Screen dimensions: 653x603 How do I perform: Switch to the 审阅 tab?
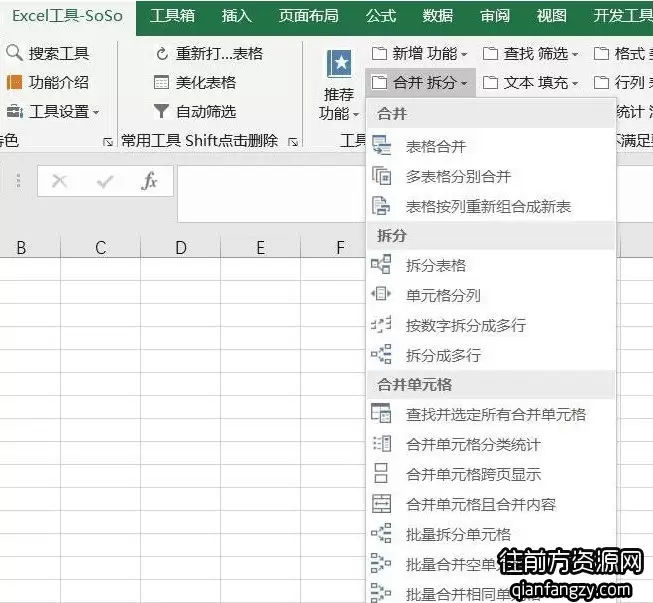(x=495, y=16)
